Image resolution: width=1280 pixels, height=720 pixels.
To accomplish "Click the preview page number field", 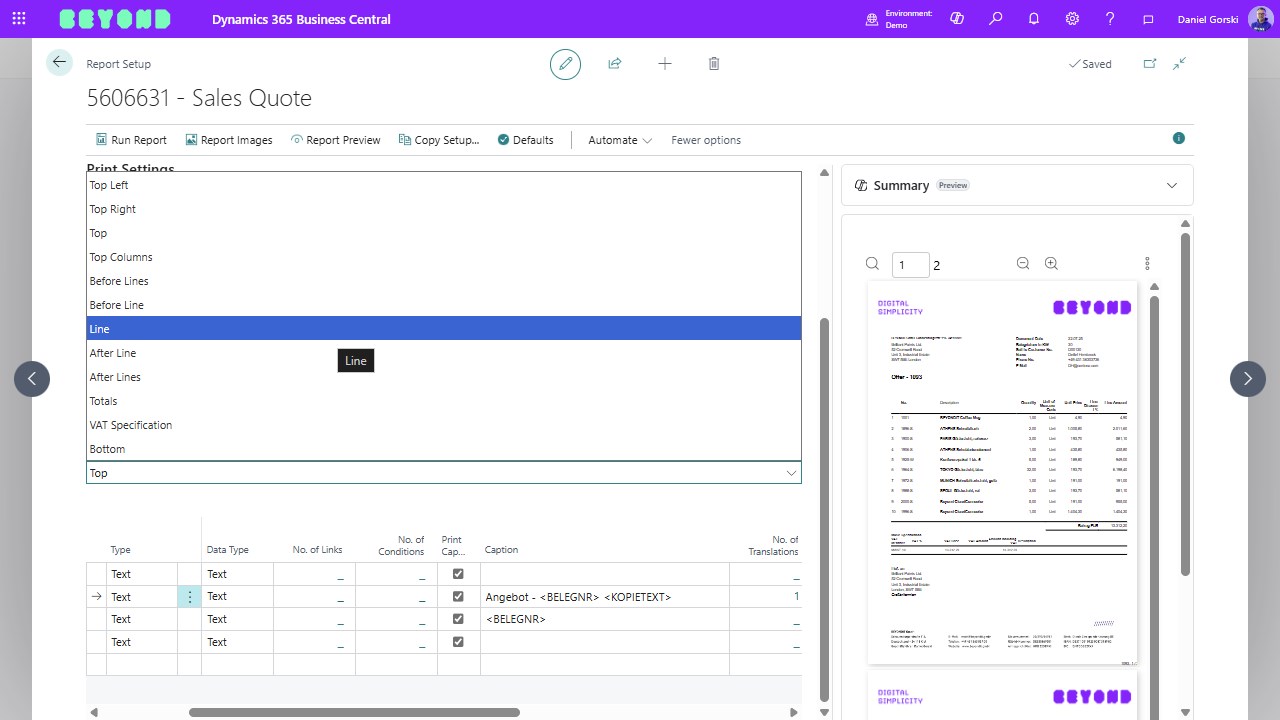I will pos(910,265).
